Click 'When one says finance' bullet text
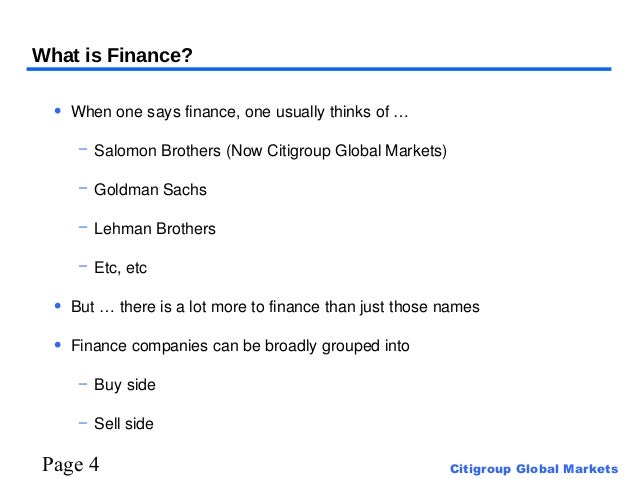638x479 pixels. [240, 112]
